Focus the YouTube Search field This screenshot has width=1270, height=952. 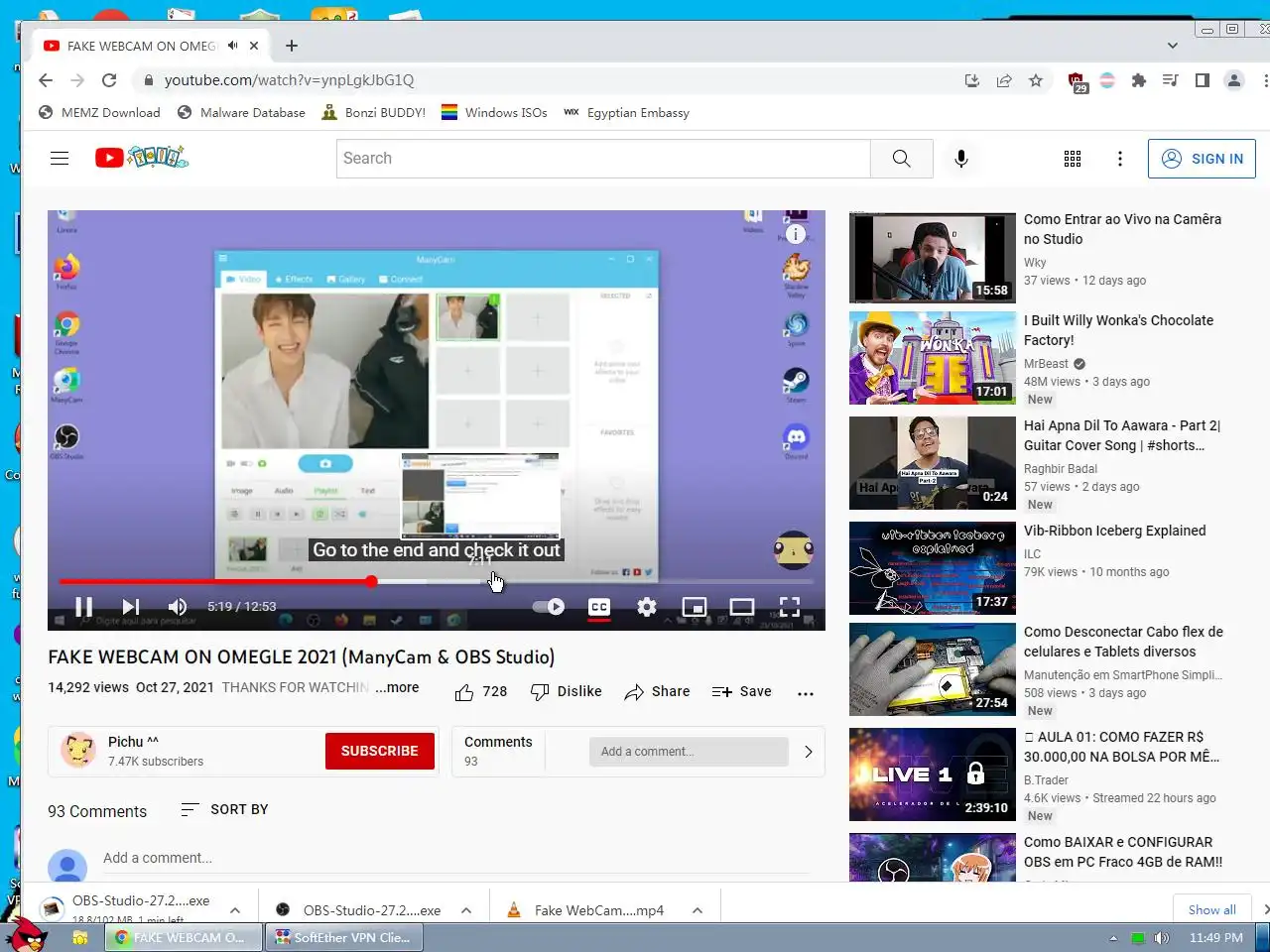[x=603, y=159]
